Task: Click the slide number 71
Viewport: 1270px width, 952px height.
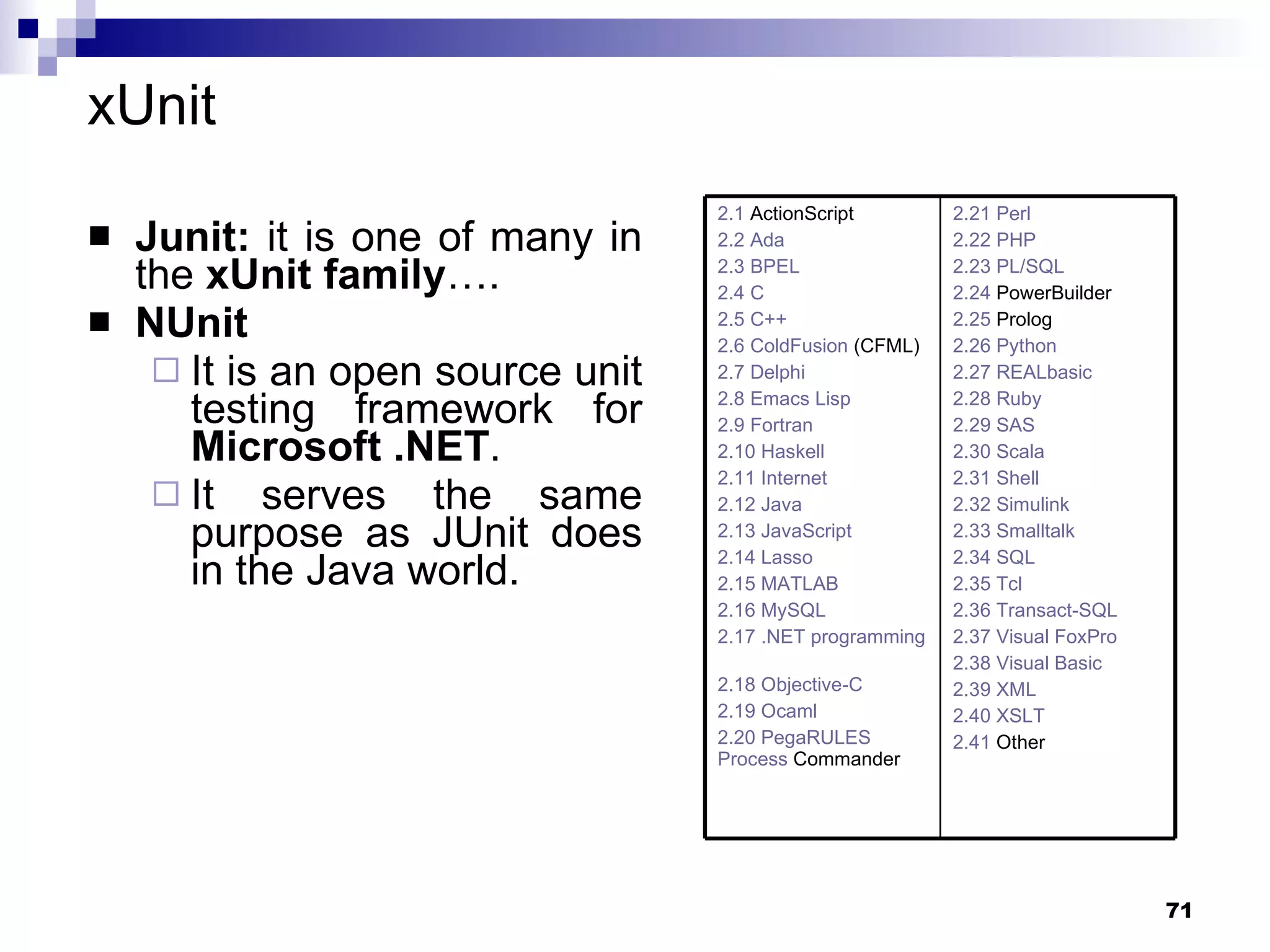Action: (x=1178, y=910)
